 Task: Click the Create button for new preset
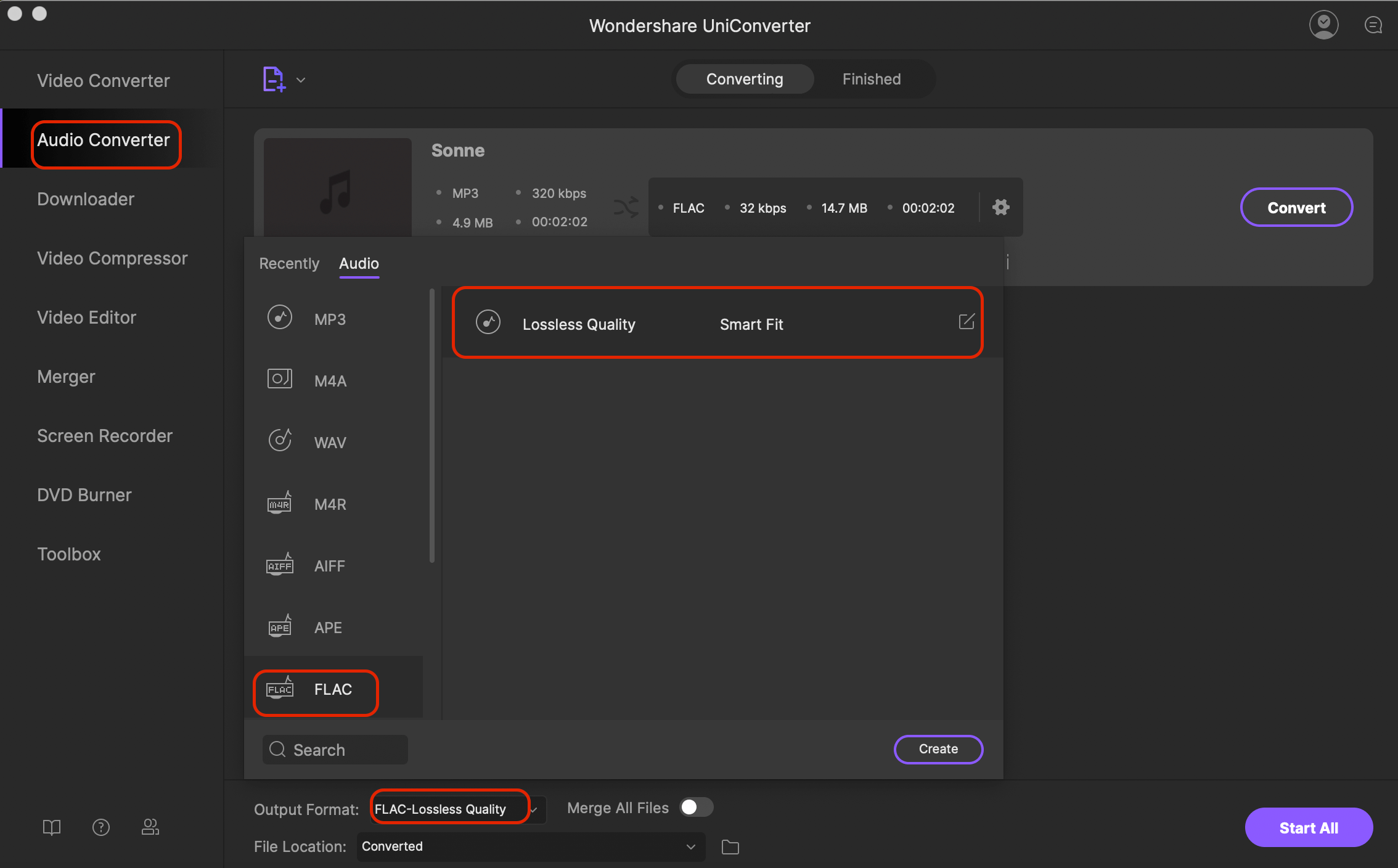coord(937,749)
